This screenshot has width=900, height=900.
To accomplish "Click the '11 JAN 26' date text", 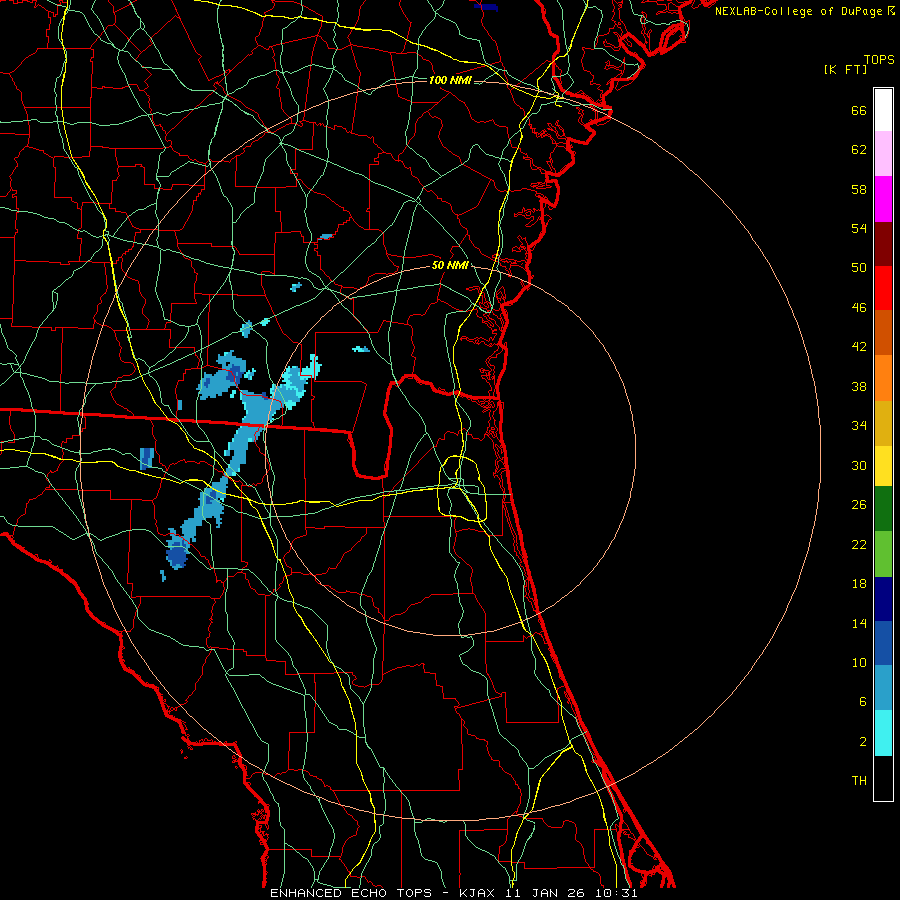I will click(x=547, y=893).
